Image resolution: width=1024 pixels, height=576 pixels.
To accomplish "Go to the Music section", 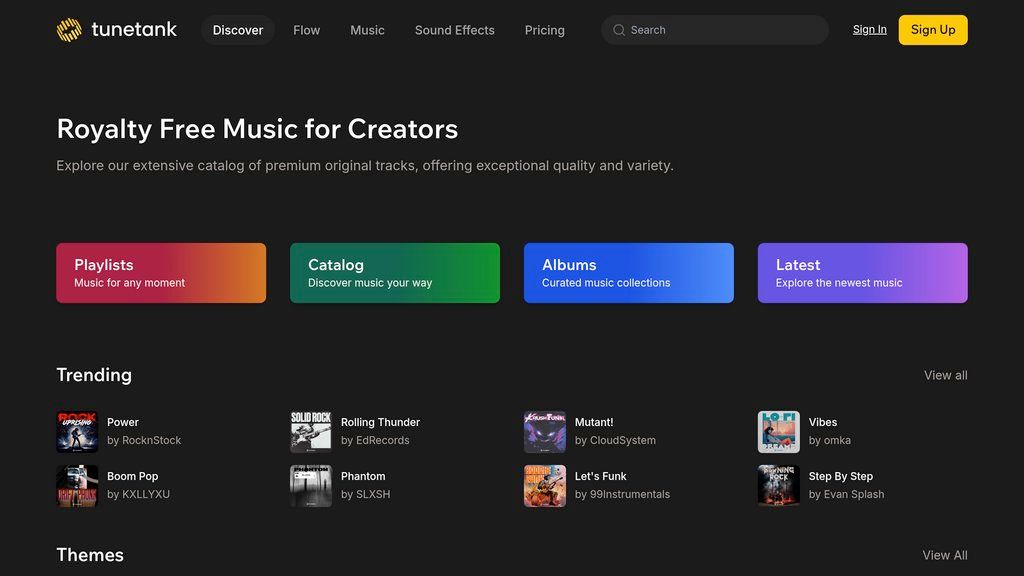I will [x=367, y=30].
